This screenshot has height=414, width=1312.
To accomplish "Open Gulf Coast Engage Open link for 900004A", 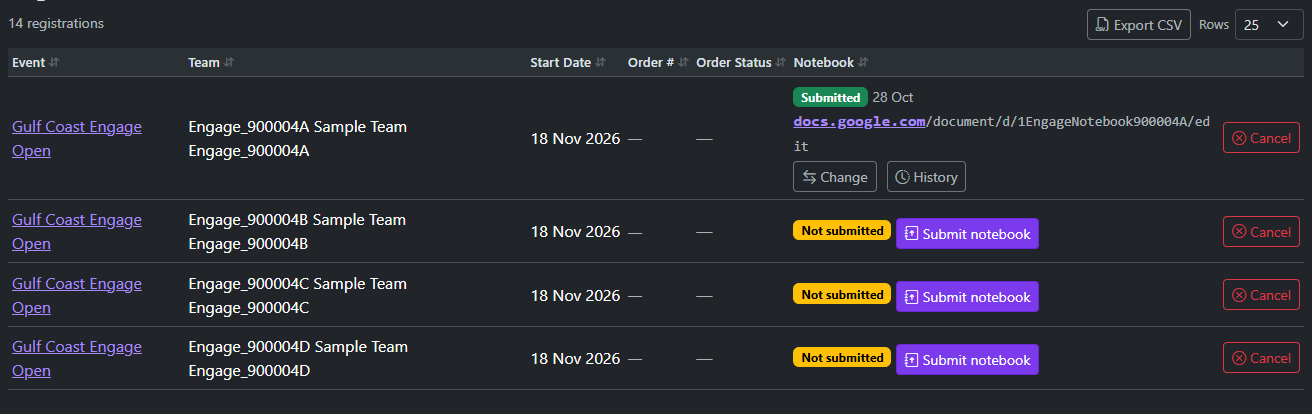I will pos(77,139).
